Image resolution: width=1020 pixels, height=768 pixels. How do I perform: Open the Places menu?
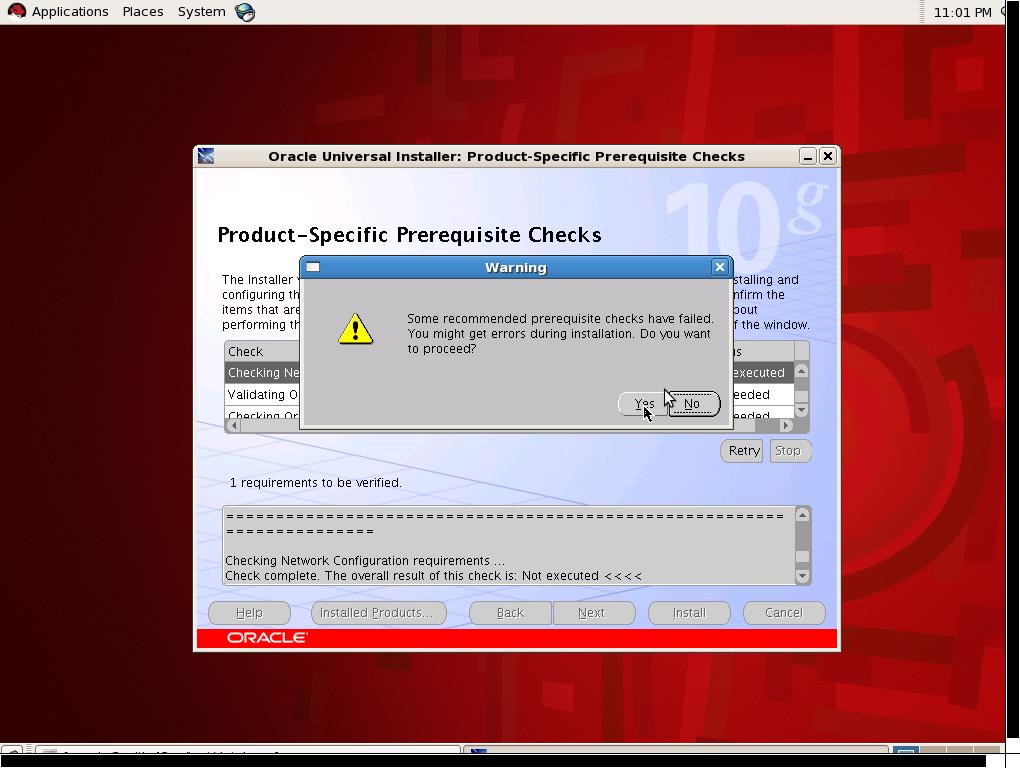click(142, 12)
